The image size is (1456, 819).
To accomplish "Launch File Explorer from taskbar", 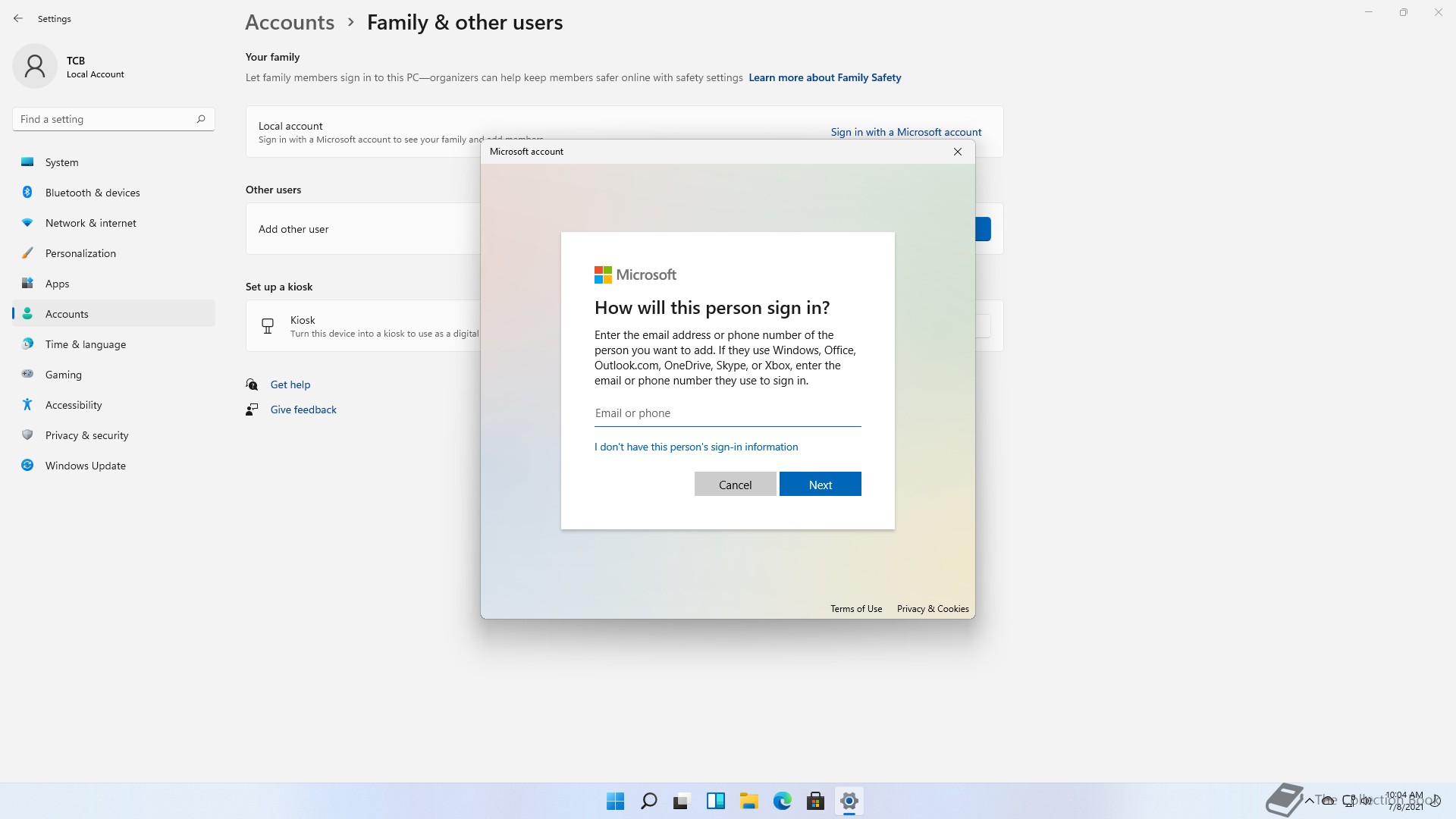I will pos(748,801).
